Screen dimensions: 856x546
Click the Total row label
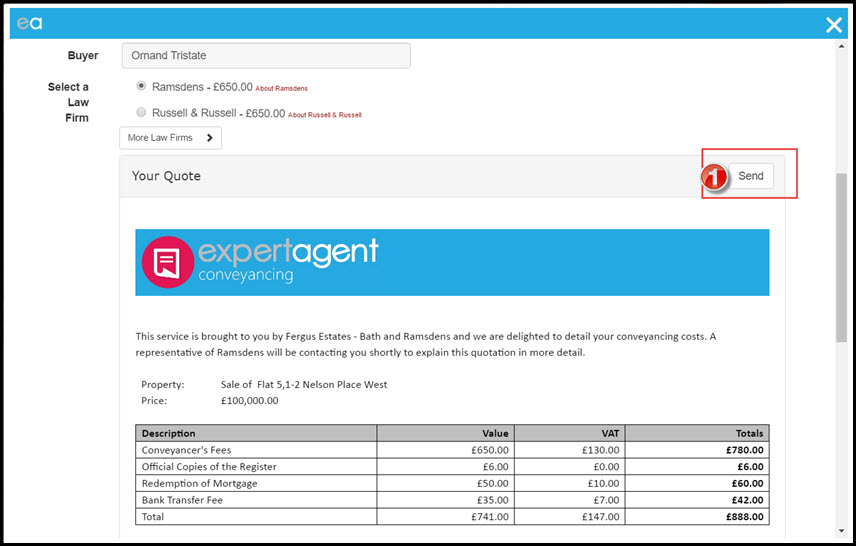coord(152,517)
